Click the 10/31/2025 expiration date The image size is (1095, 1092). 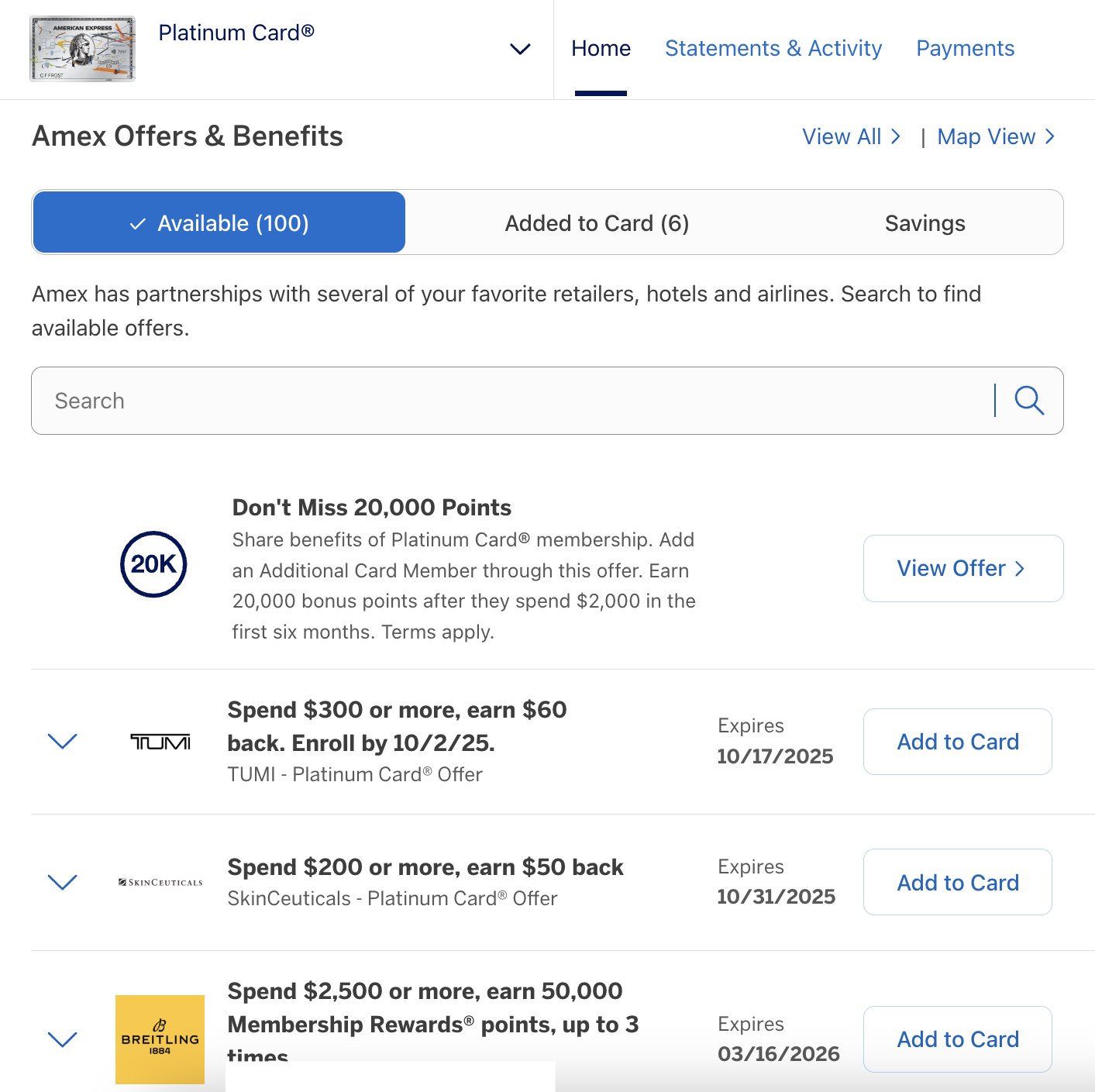click(x=776, y=897)
